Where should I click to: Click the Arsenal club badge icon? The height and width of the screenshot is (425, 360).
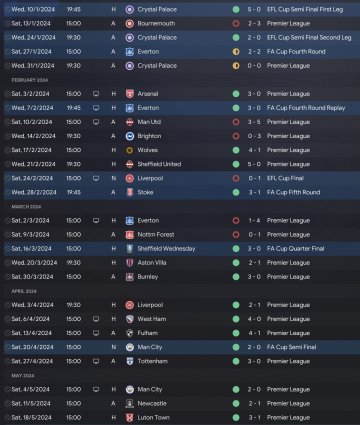(130, 94)
